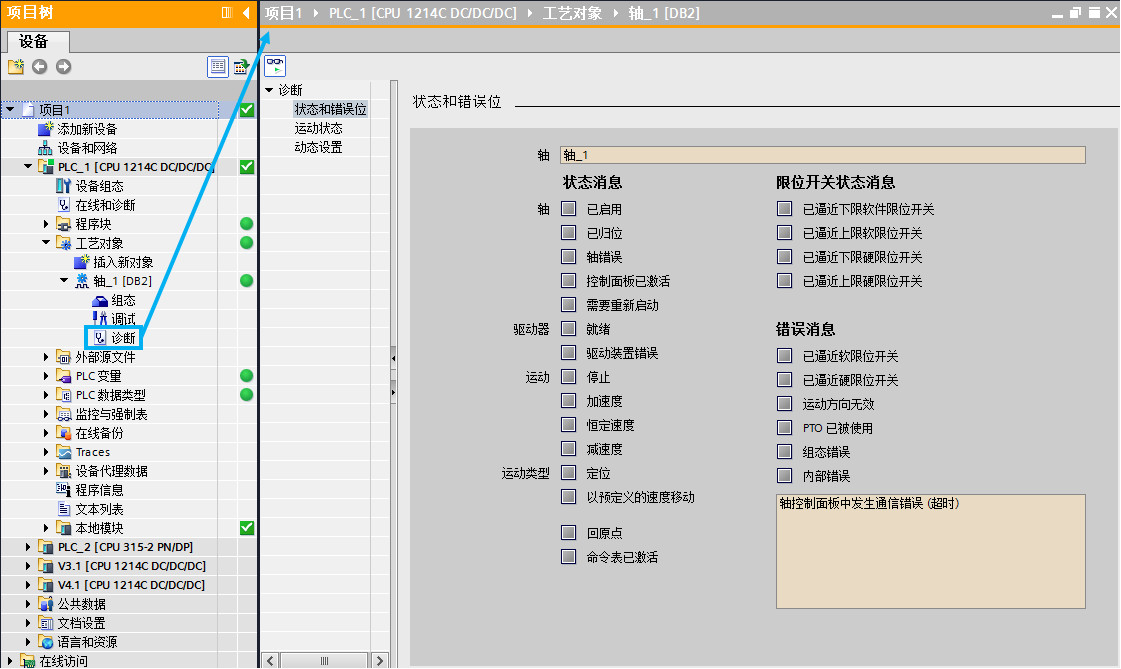Click the 轴 name field showing 轴_1
Viewport: 1121px width, 669px height.
[823, 155]
